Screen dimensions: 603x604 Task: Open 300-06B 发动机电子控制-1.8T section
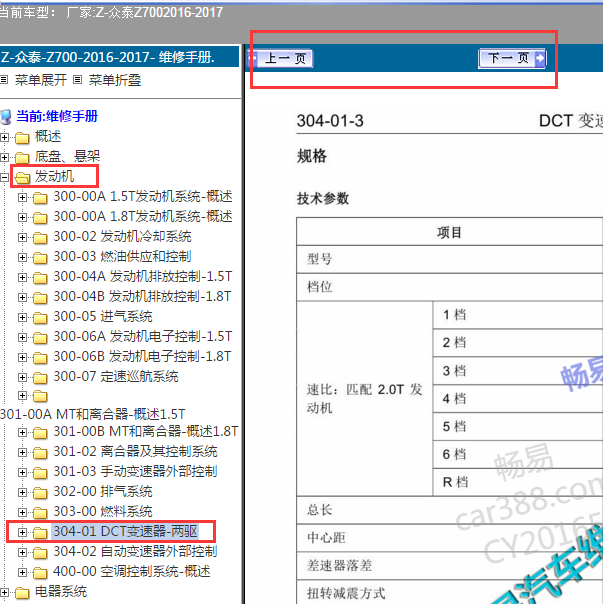click(142, 357)
